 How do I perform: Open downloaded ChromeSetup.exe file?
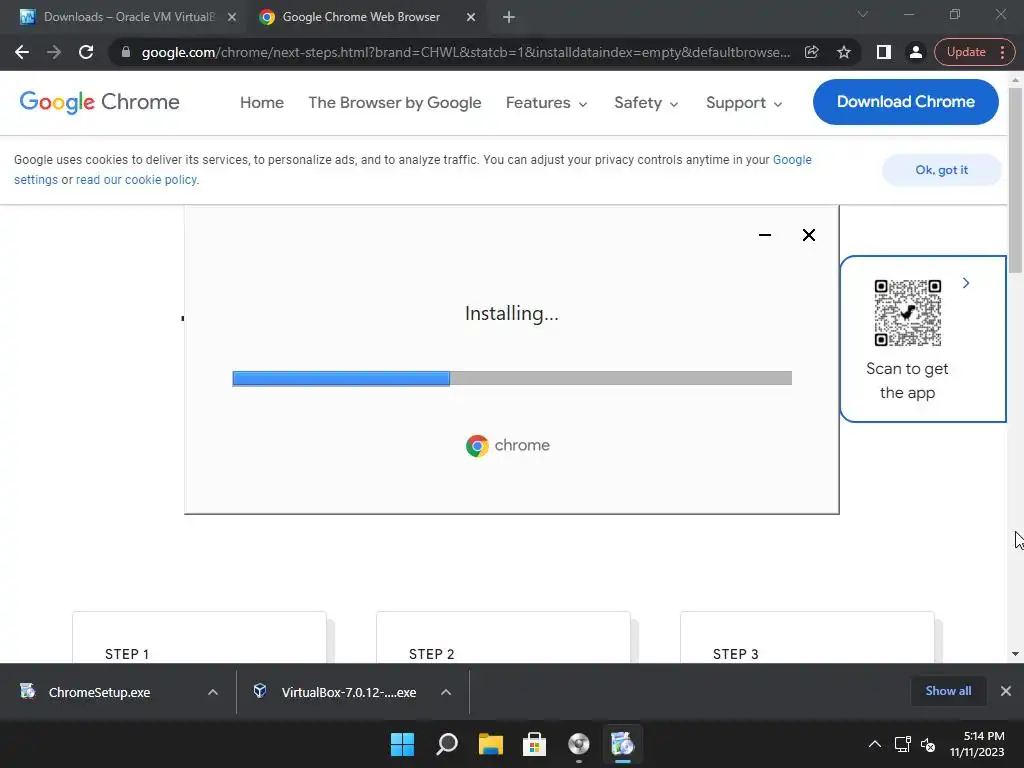tap(99, 692)
